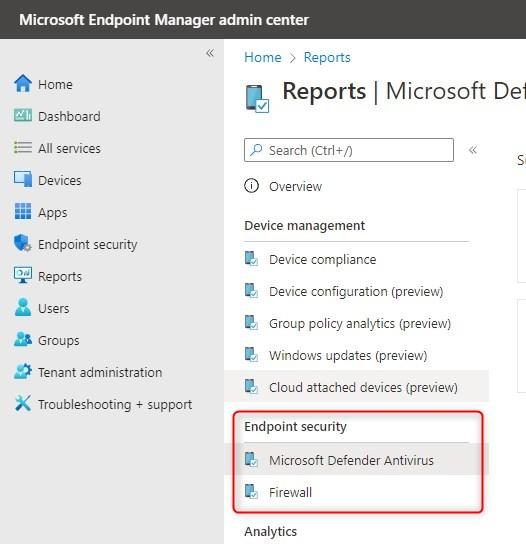The height and width of the screenshot is (544, 526).
Task: Open the Tenant administration gear icon
Action: click(23, 372)
